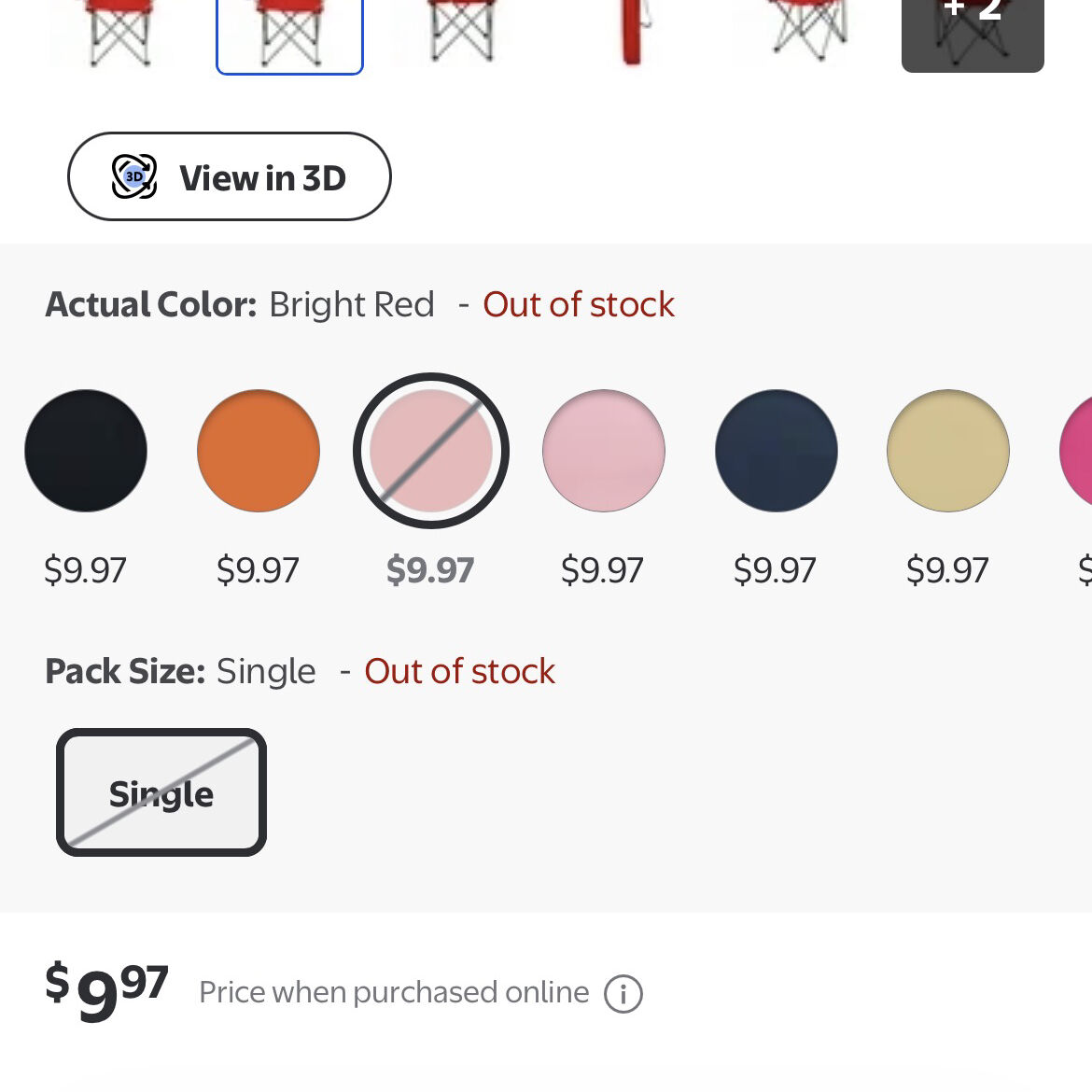1092x1092 pixels.
Task: Click the 3D rotate icon
Action: [134, 176]
